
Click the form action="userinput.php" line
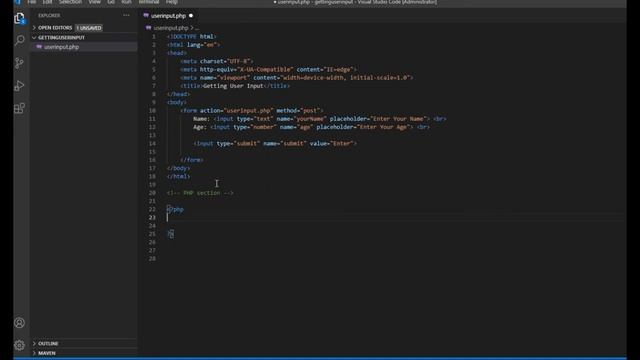pyautogui.click(x=252, y=111)
